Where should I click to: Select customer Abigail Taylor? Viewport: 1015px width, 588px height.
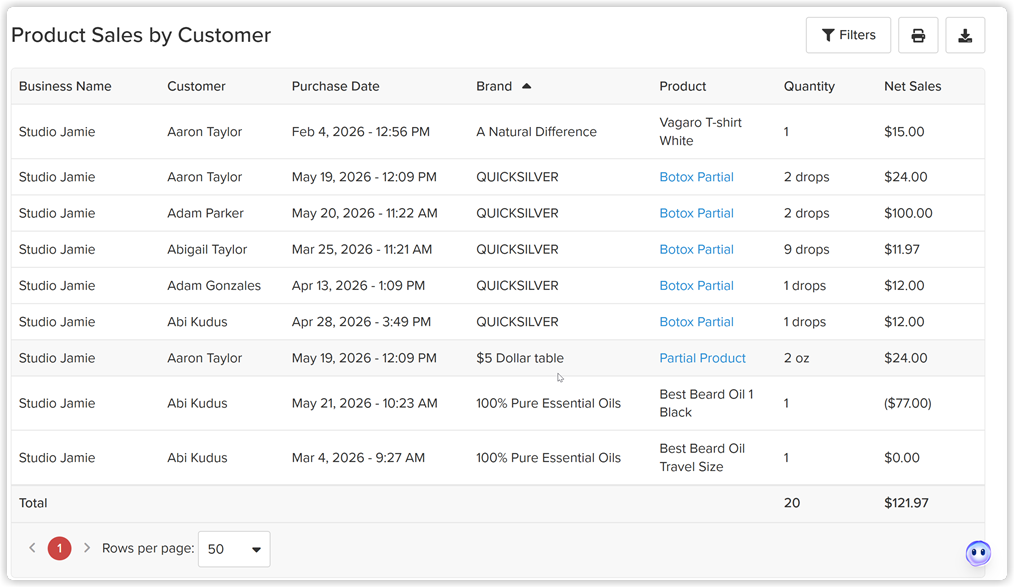[207, 249]
